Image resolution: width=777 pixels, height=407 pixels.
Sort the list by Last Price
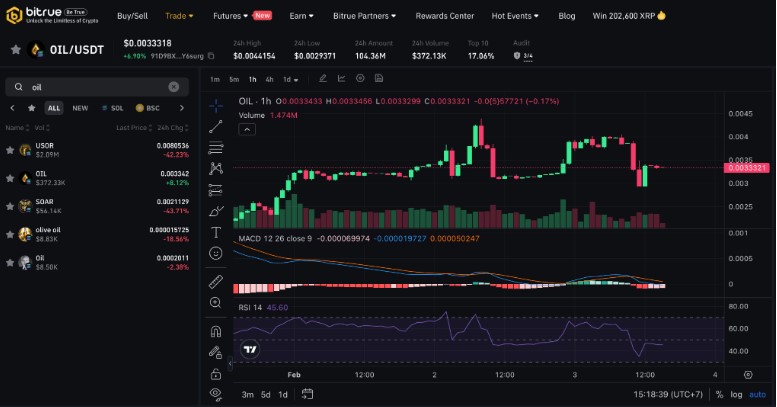pos(134,128)
